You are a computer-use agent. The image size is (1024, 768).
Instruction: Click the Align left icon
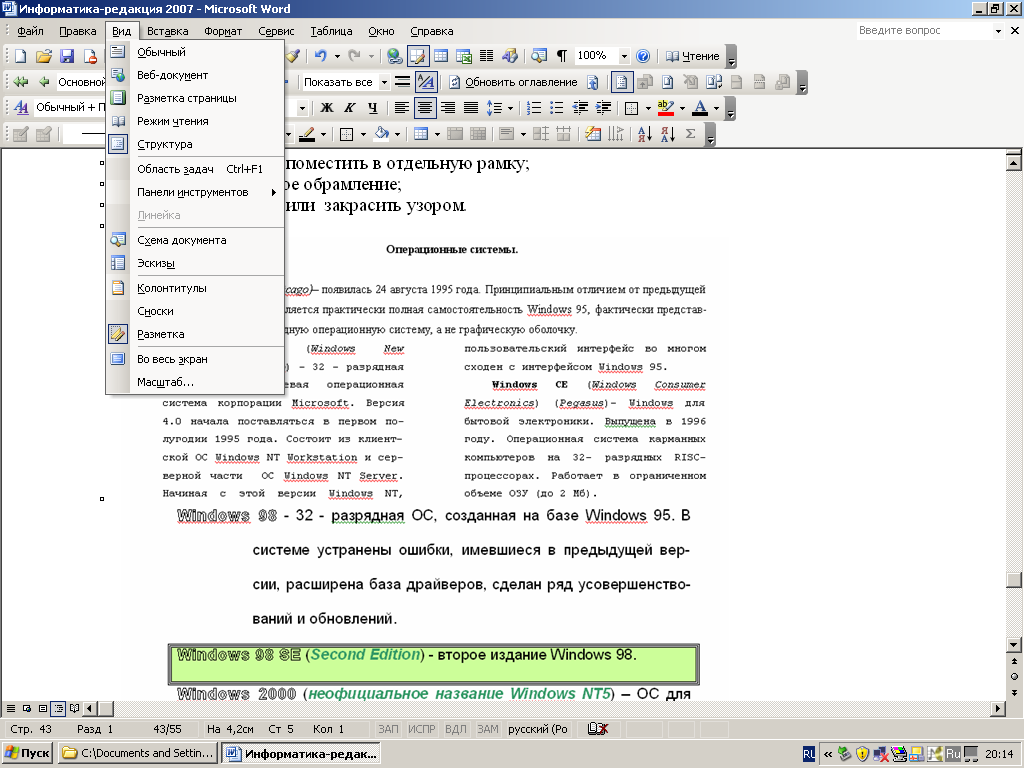click(402, 108)
